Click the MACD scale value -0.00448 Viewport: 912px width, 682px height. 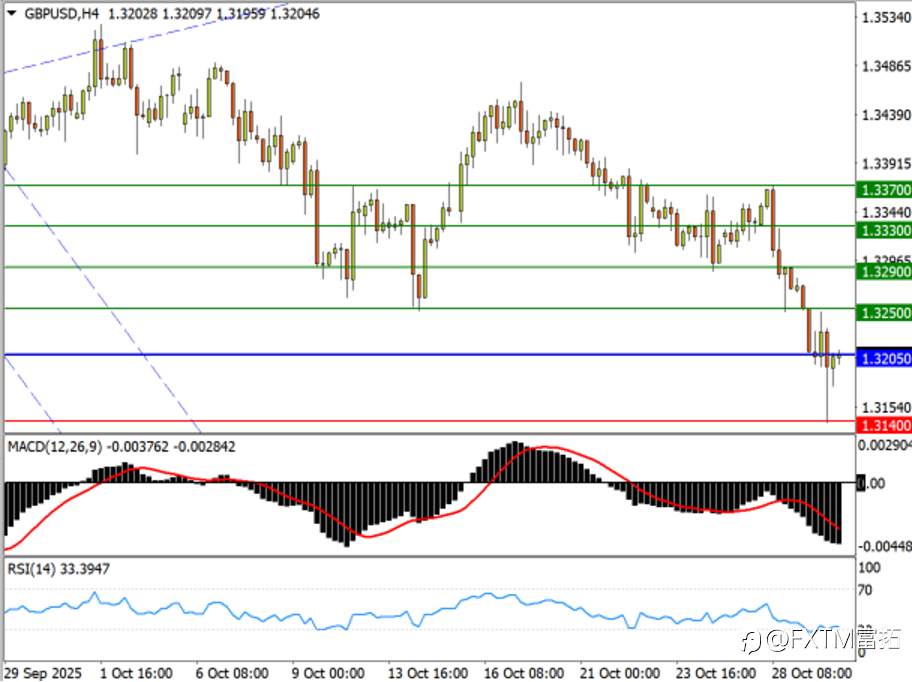[885, 547]
